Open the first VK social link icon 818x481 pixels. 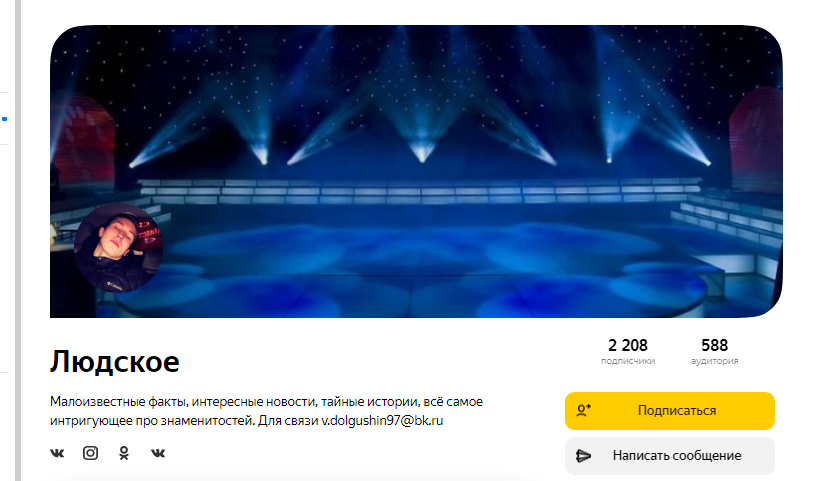pos(57,453)
